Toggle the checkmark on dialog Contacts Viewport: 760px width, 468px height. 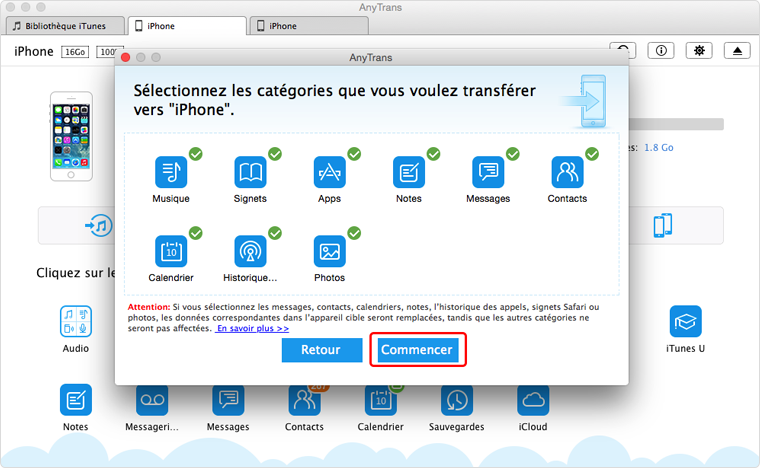pos(592,154)
